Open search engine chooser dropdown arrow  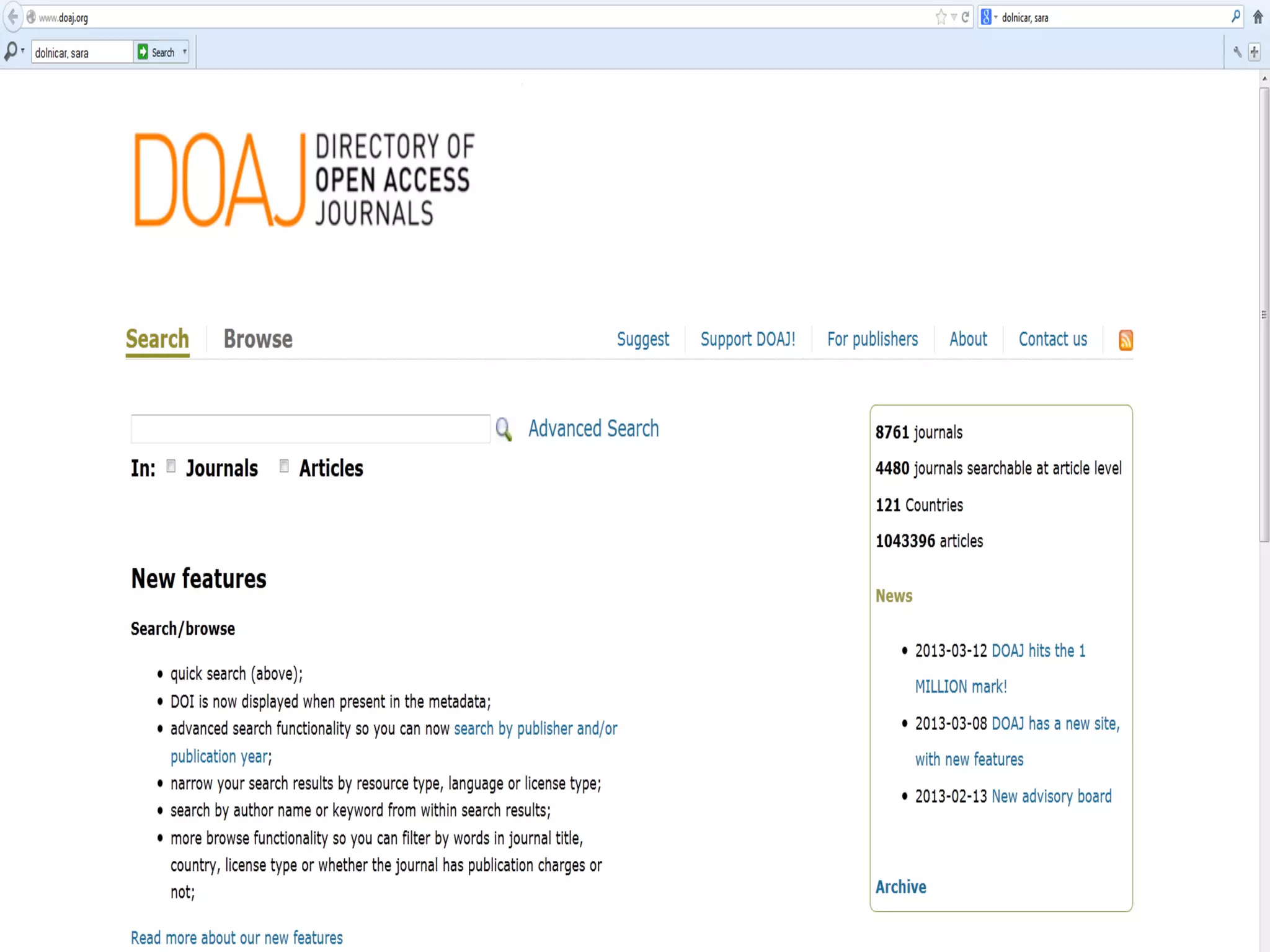(996, 17)
